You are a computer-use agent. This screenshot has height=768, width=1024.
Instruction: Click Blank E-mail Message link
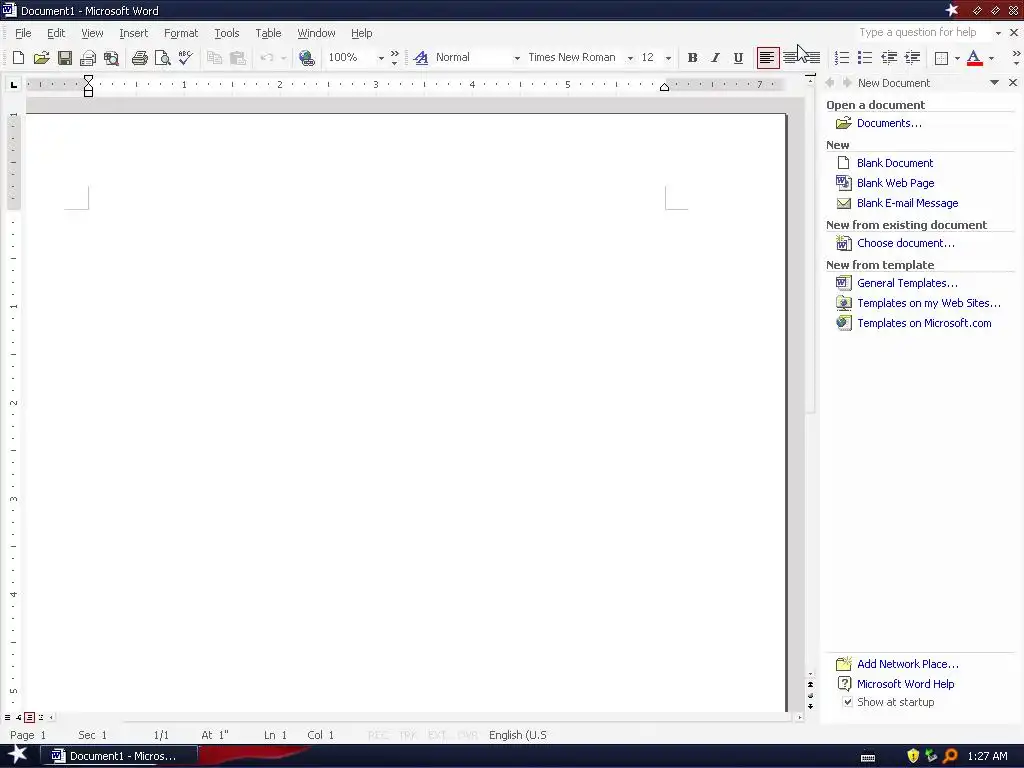click(x=907, y=203)
